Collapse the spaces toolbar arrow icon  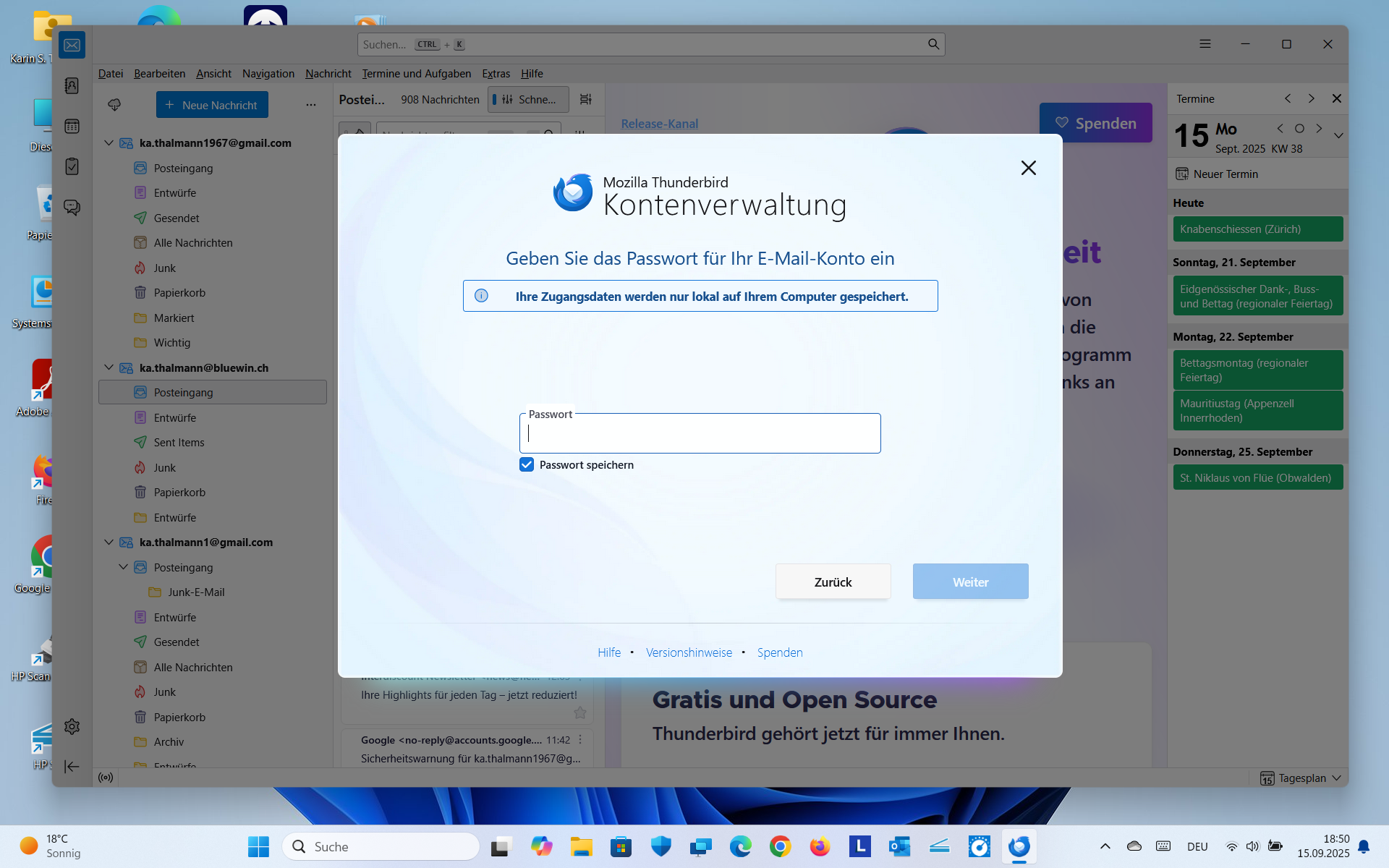[72, 767]
